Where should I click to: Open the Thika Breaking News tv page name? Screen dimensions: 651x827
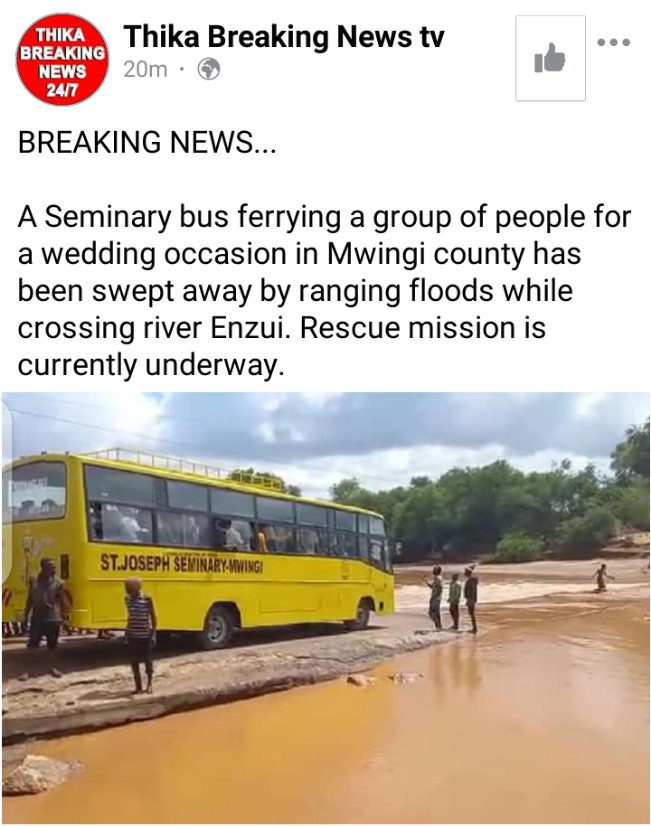coord(284,37)
